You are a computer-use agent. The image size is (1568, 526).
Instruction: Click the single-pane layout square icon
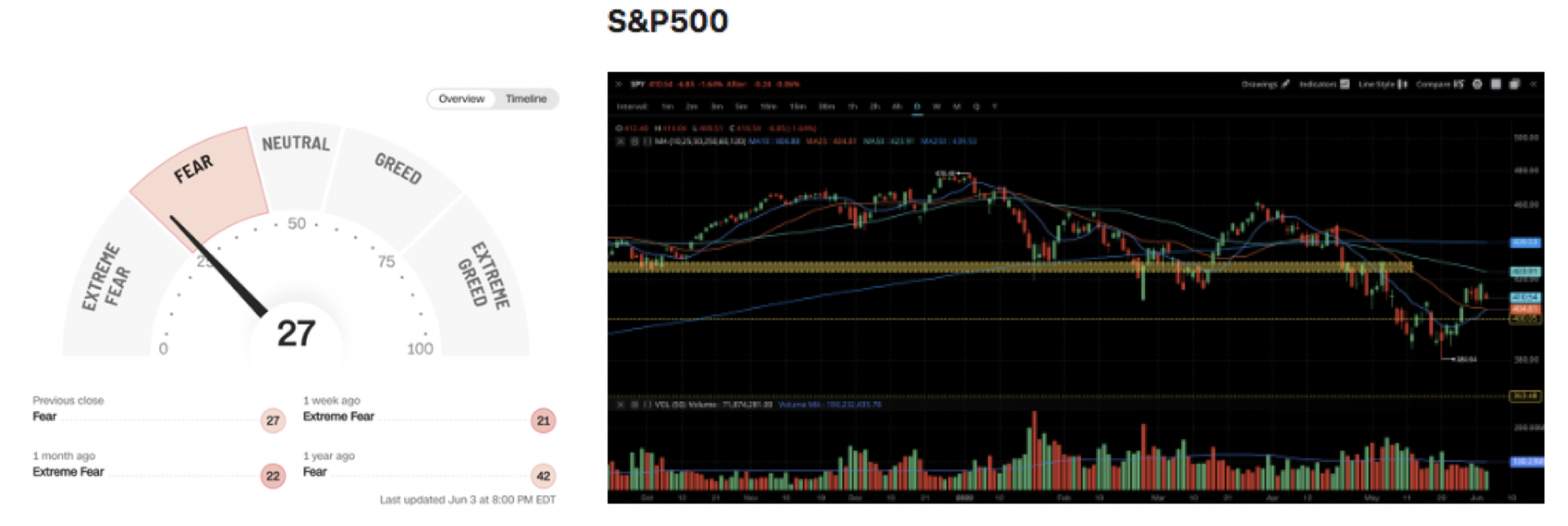(x=1495, y=84)
